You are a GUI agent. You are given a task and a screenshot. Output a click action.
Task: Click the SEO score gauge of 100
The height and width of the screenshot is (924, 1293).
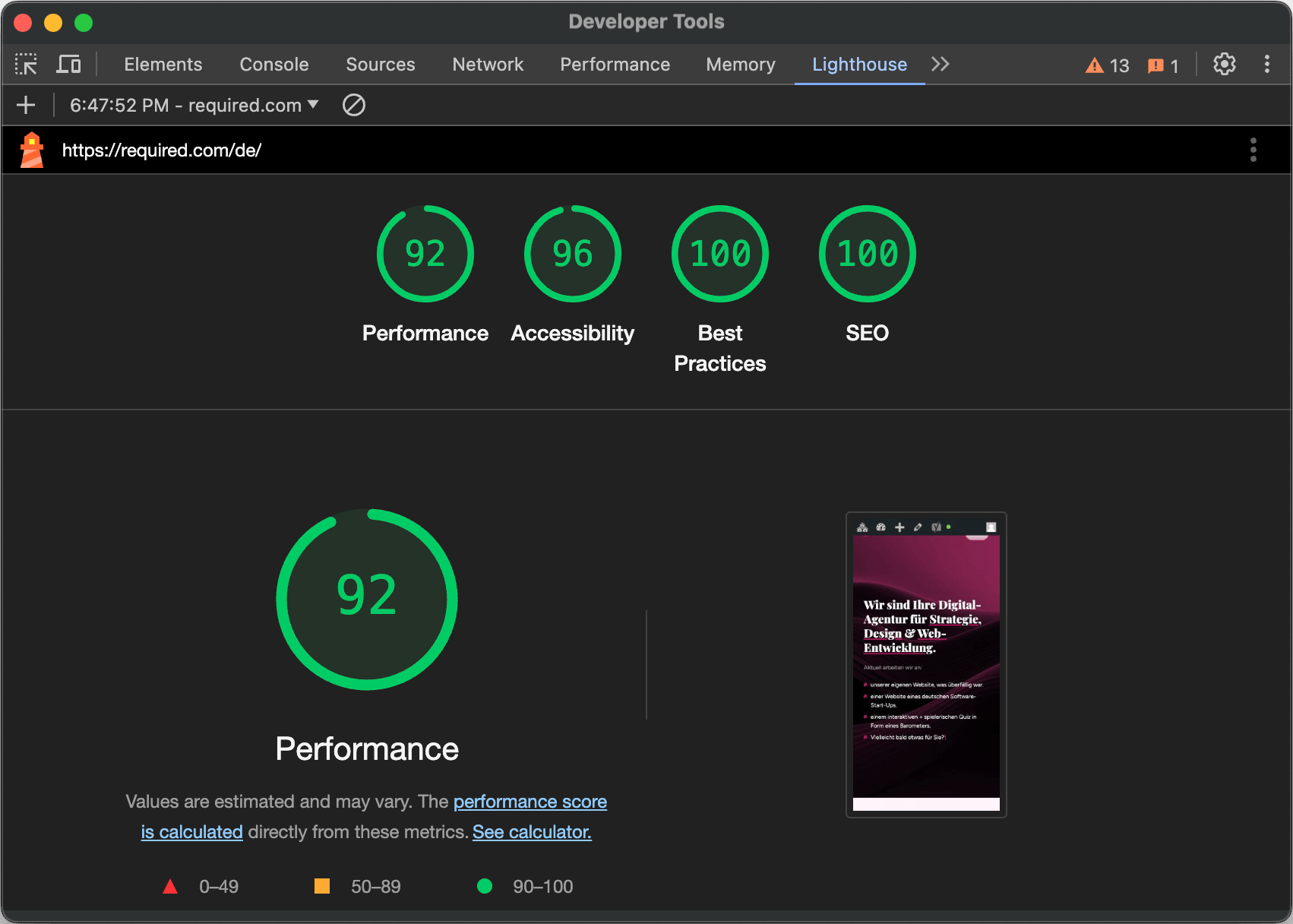coord(867,254)
